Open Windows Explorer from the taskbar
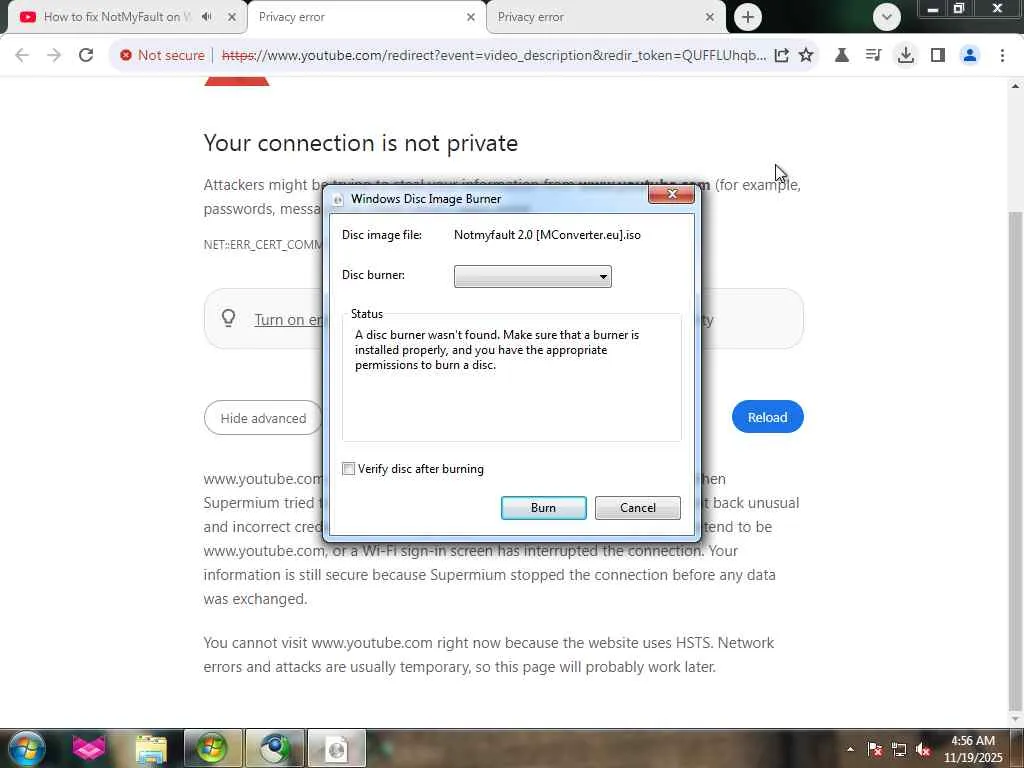This screenshot has width=1024, height=768. (x=152, y=748)
